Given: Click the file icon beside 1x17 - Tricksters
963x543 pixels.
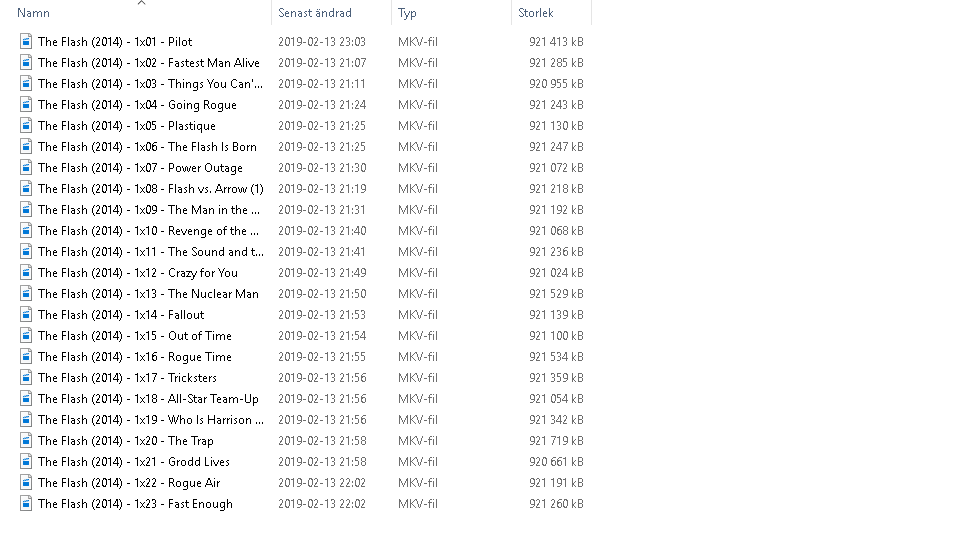Looking at the screenshot, I should click(x=26, y=378).
